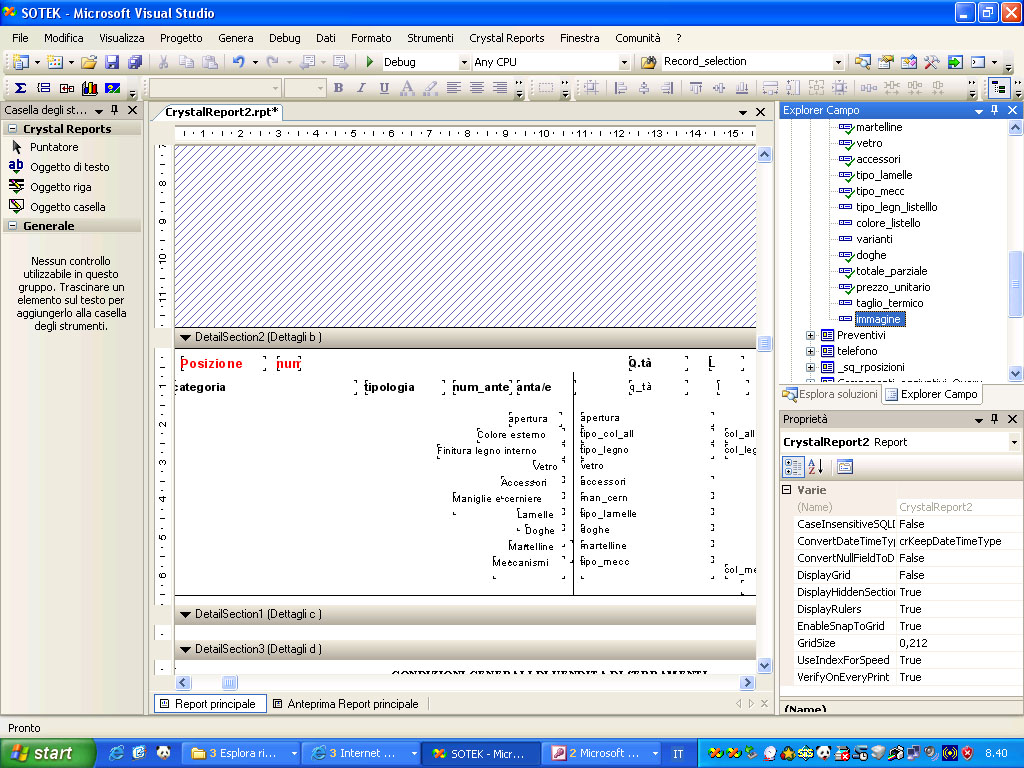Save the current report with the floppy icon
This screenshot has height=768, width=1024.
(x=112, y=62)
